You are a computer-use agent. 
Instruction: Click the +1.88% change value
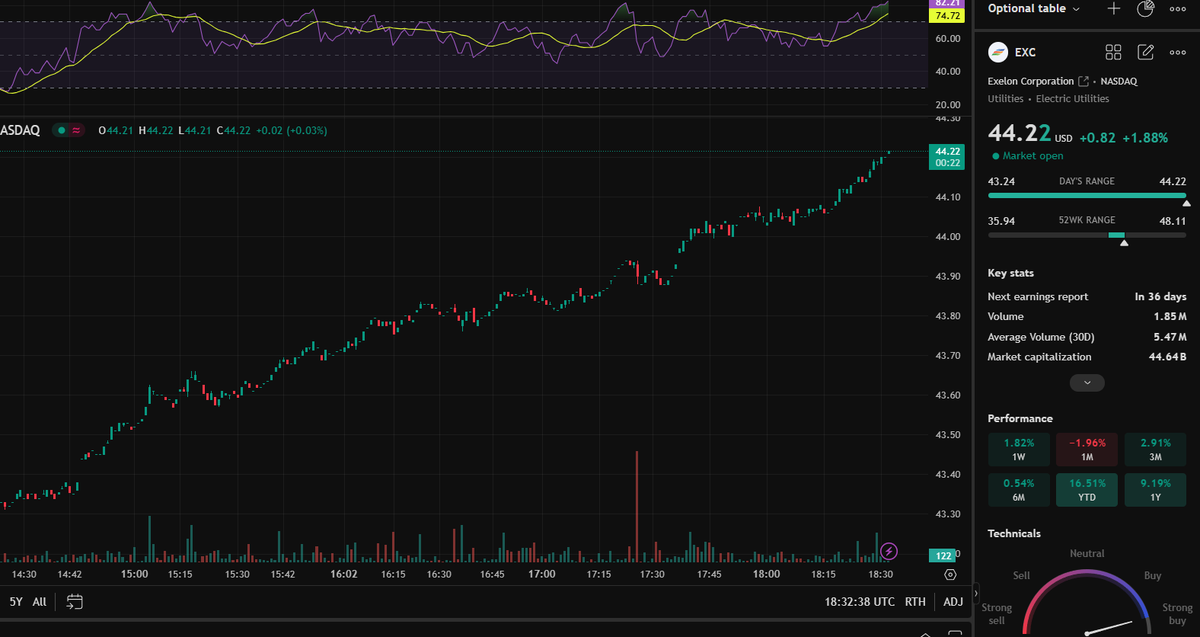(x=1145, y=138)
